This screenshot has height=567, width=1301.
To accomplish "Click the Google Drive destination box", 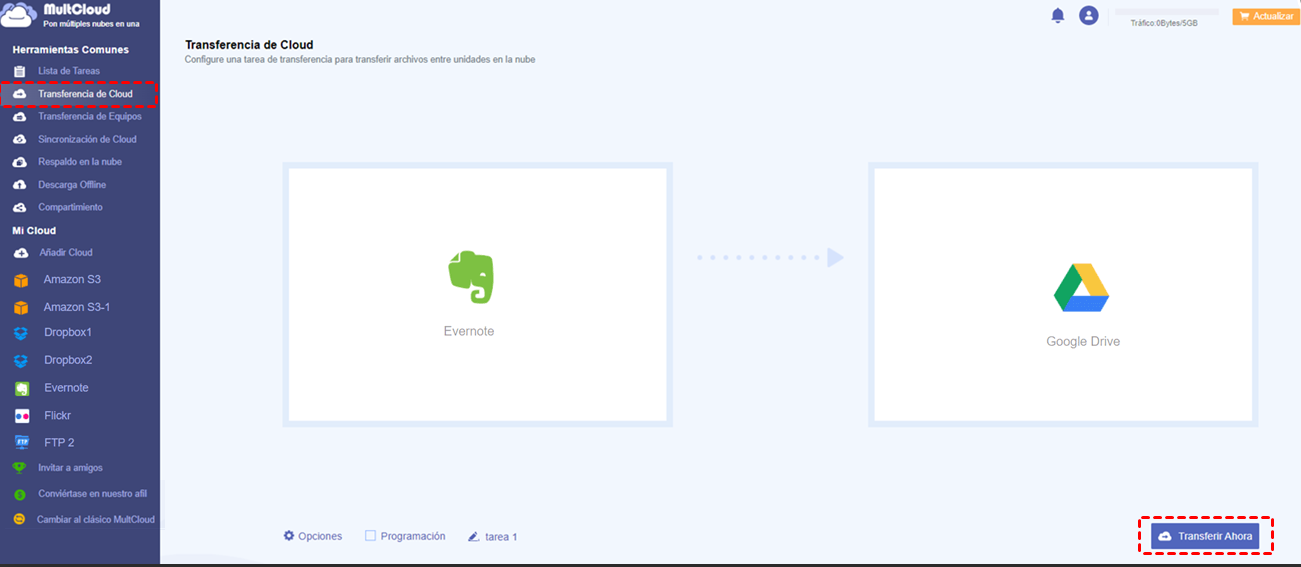I will click(1063, 294).
